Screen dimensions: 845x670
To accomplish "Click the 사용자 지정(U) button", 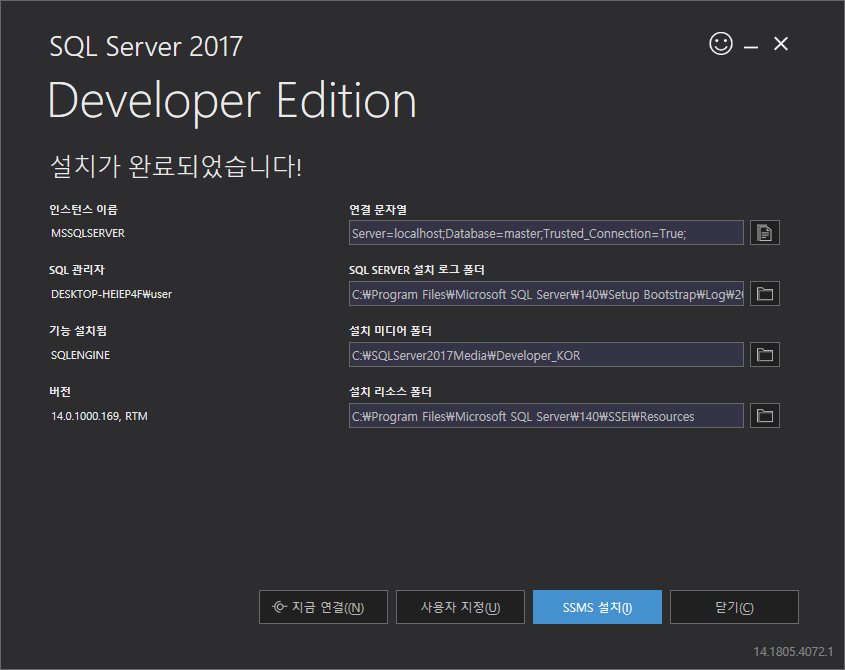I will click(460, 607).
